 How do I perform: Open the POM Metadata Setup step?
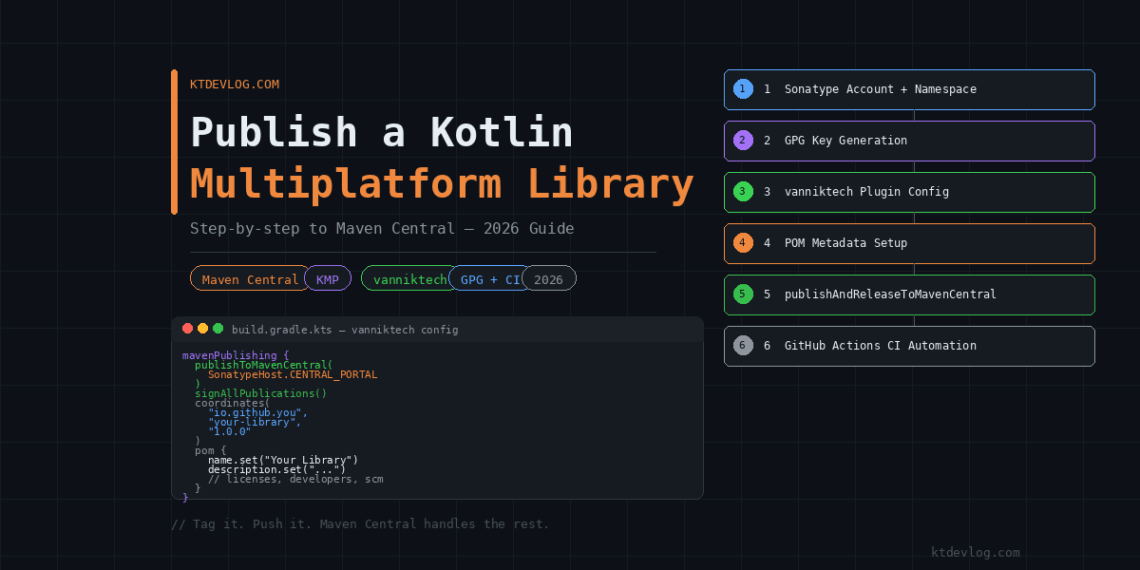point(910,244)
